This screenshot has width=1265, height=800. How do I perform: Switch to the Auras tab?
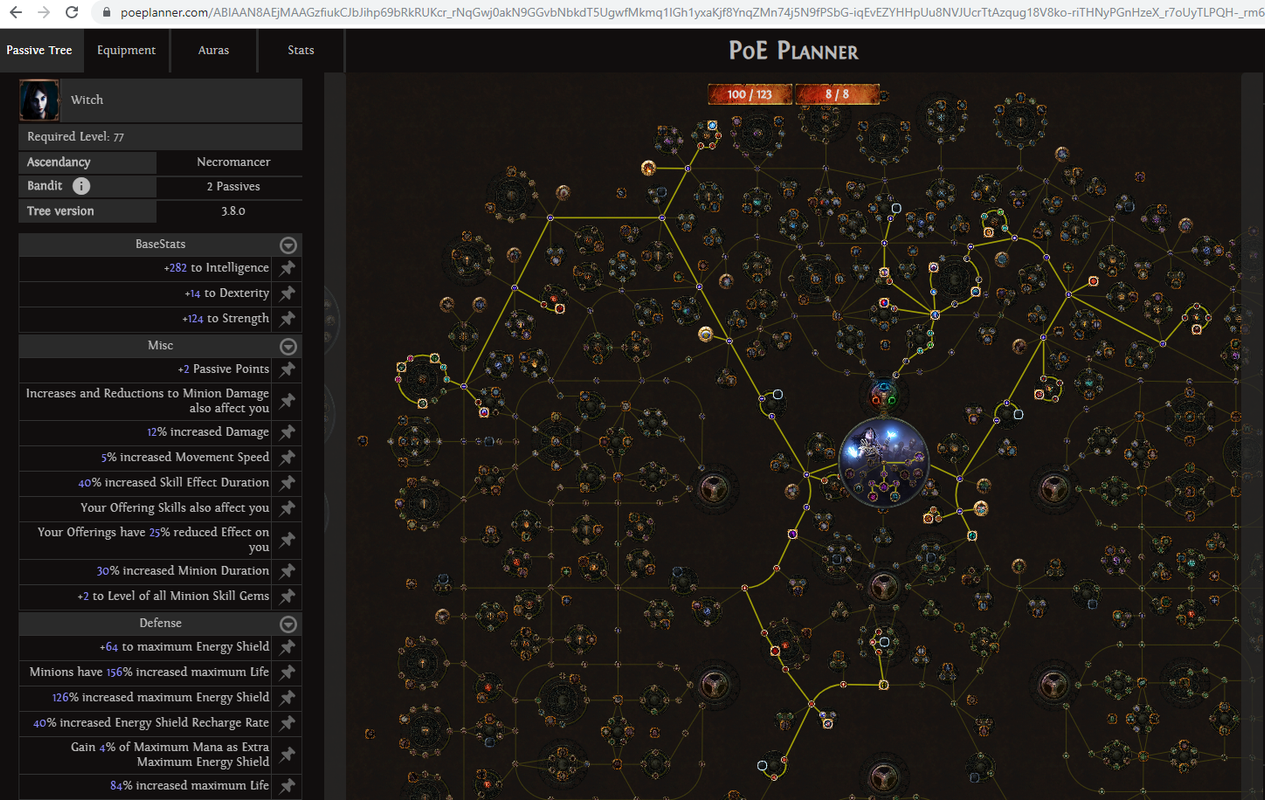click(x=213, y=50)
